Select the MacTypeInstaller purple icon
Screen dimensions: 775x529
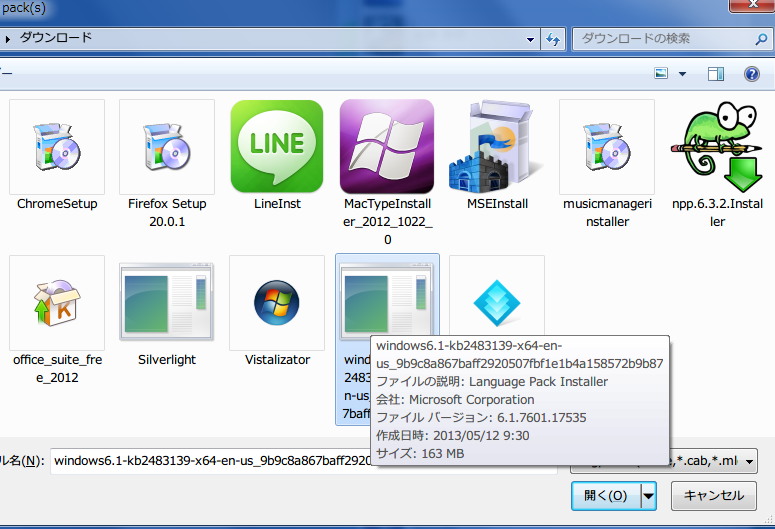387,147
